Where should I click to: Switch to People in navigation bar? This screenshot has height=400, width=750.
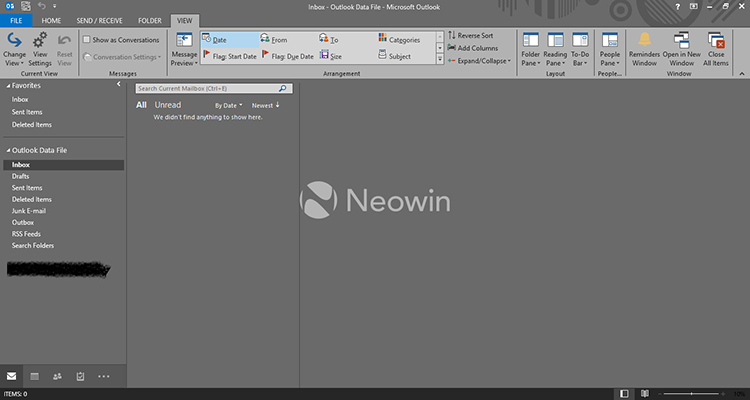click(57, 377)
